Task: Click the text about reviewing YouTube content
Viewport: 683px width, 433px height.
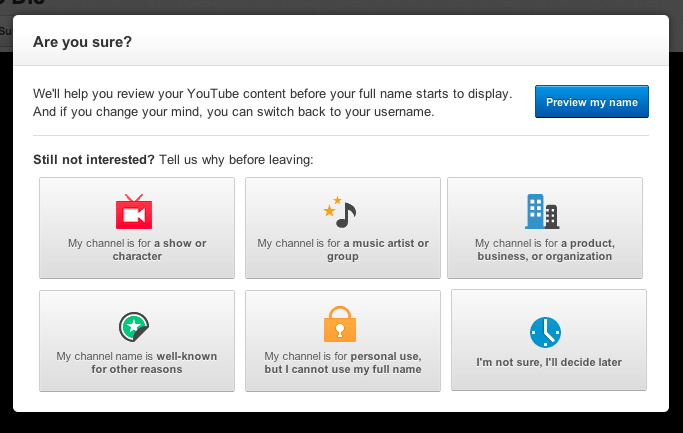Action: point(272,94)
